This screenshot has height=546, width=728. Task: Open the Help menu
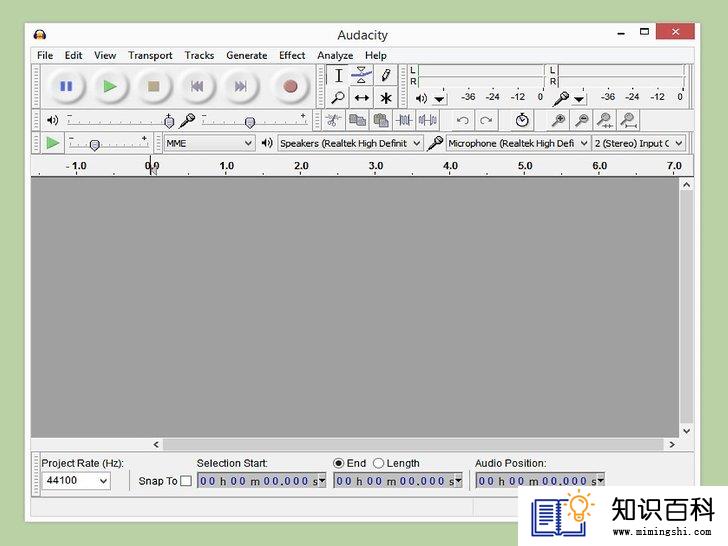[376, 55]
